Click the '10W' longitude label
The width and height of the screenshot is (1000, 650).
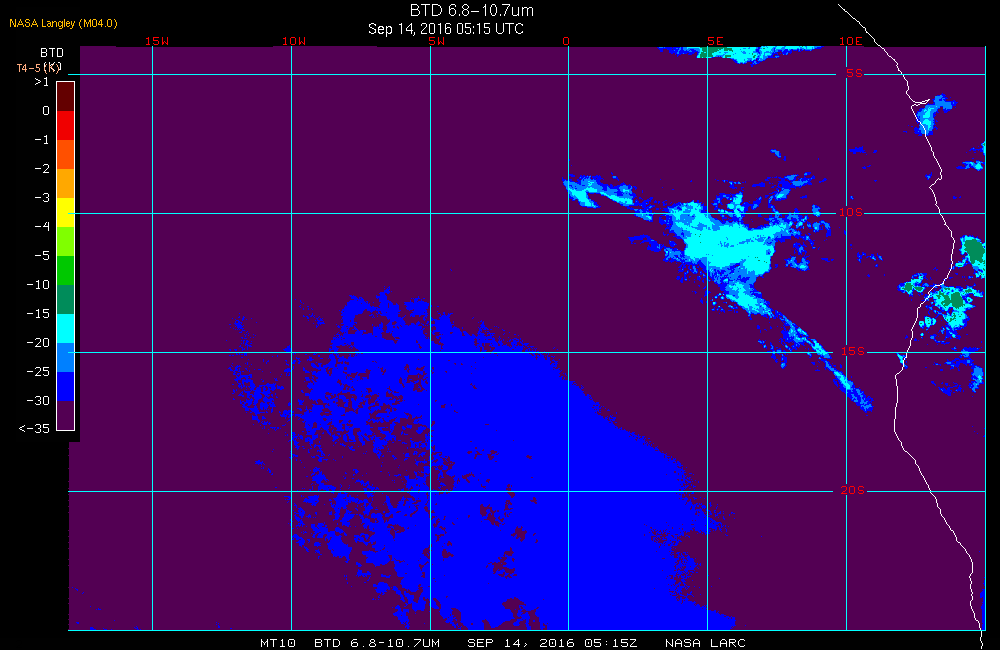[294, 41]
